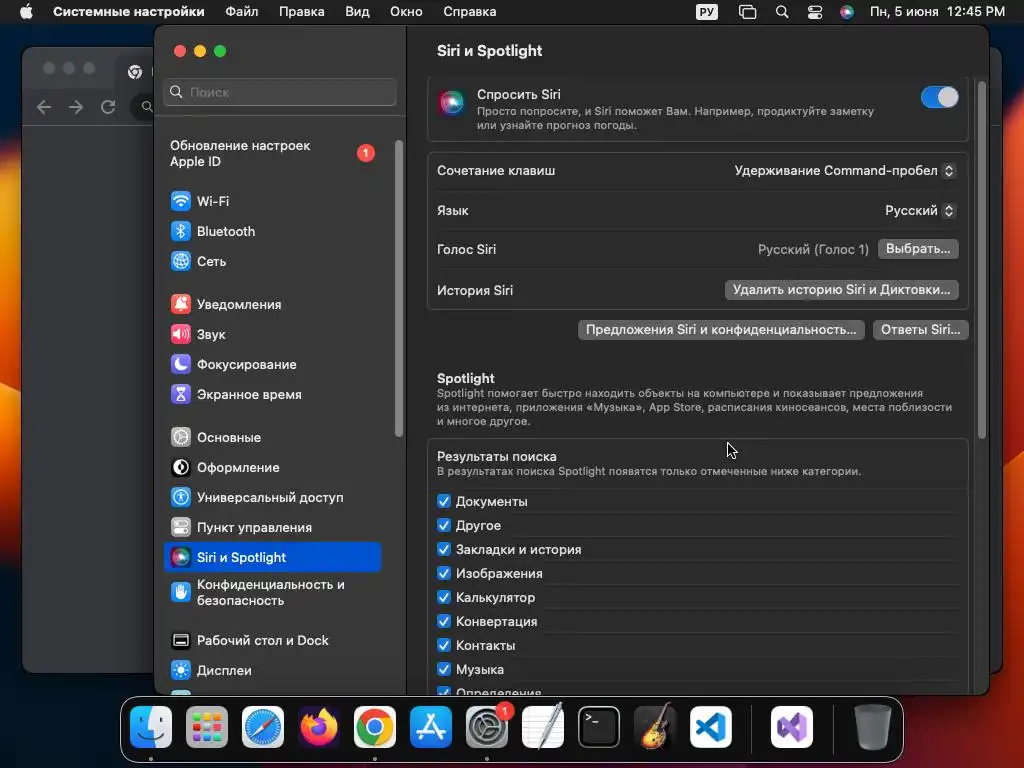Open Finder from the Dock
Image resolution: width=1024 pixels, height=768 pixels.
151,727
